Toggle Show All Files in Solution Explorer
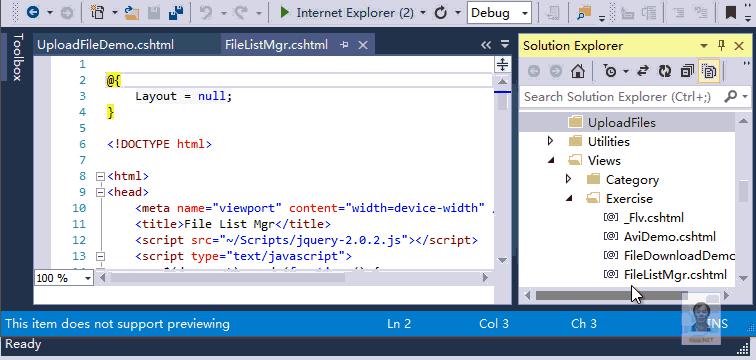Screen dimensions: 756x360 pos(709,72)
